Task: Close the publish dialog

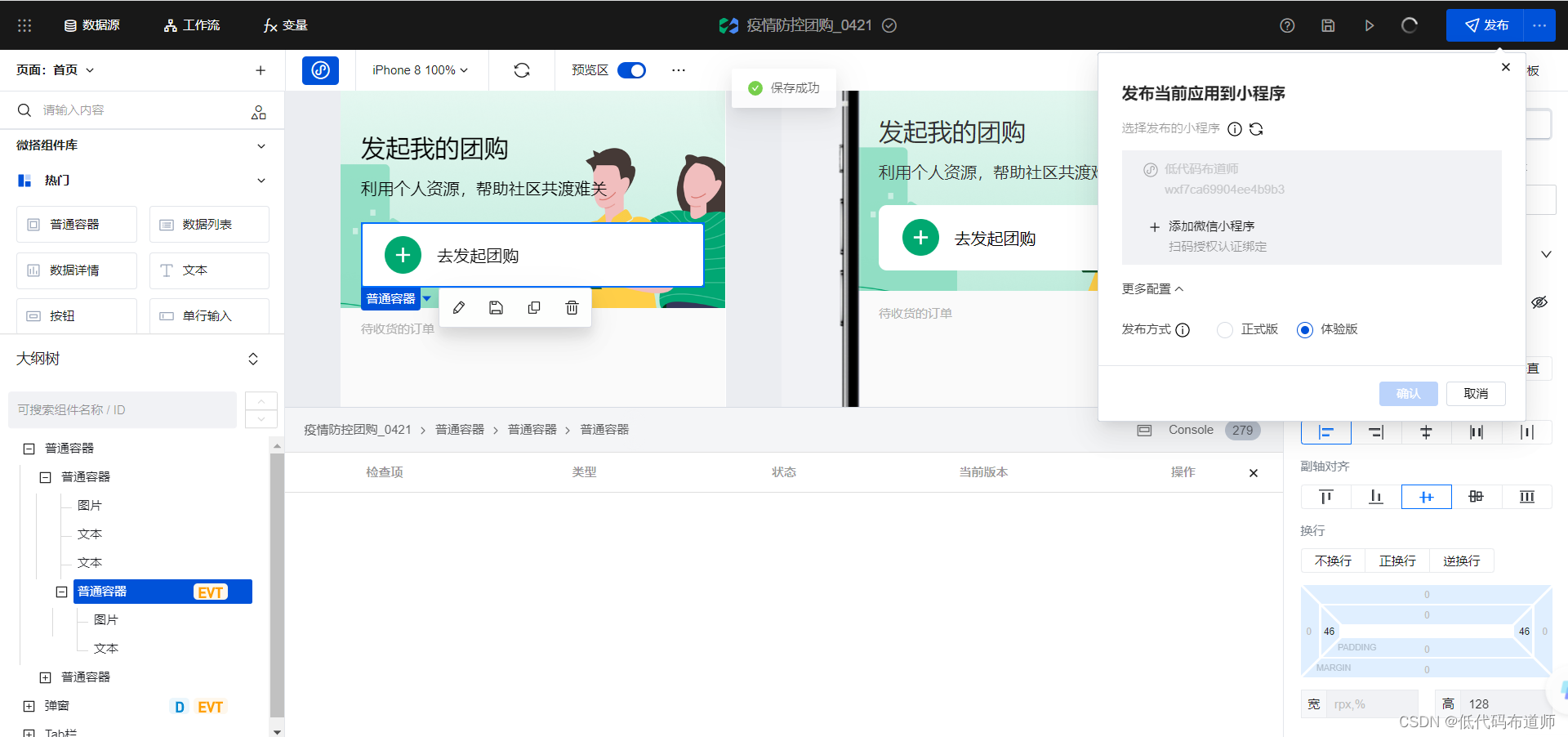Action: [x=1506, y=67]
